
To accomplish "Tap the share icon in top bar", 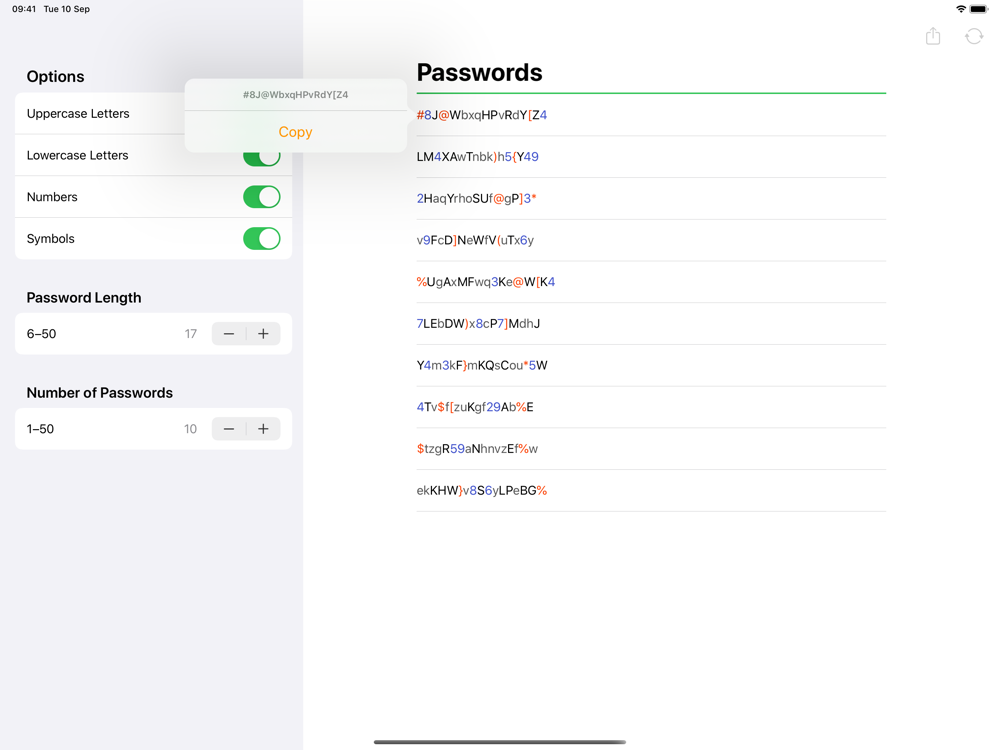I will [933, 36].
